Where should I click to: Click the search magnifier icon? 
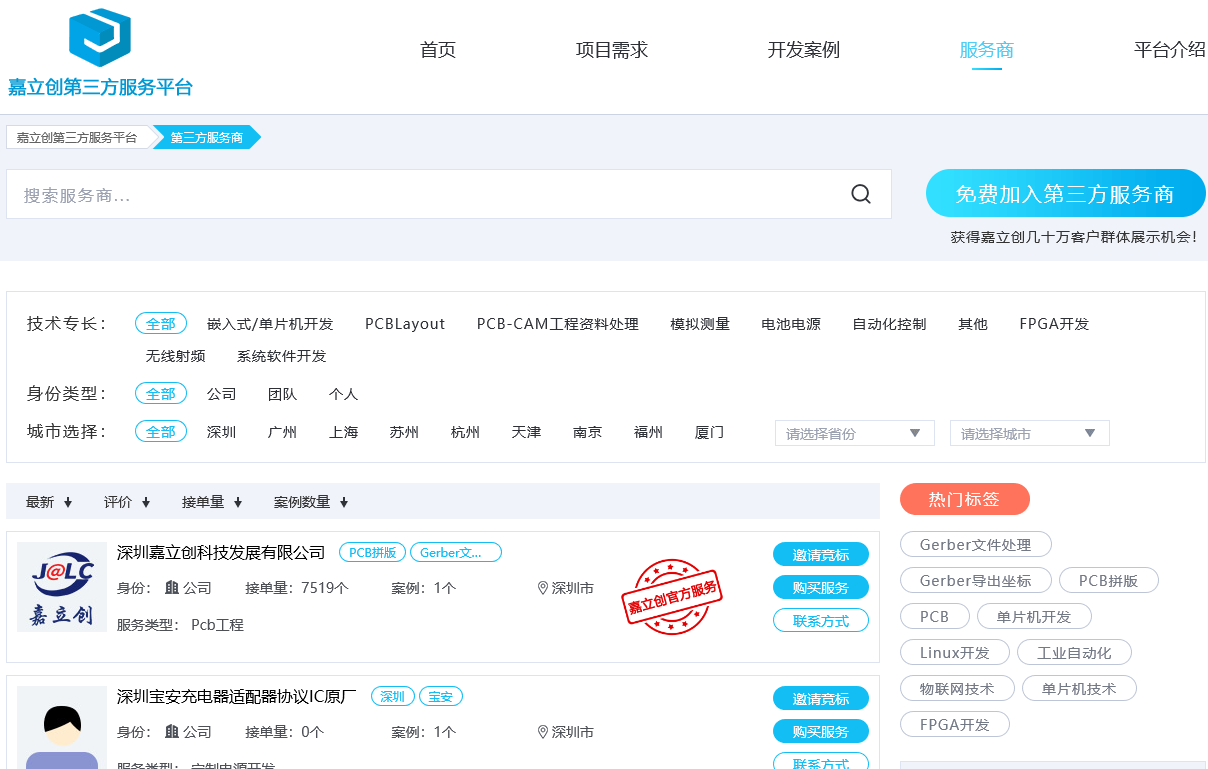click(861, 194)
